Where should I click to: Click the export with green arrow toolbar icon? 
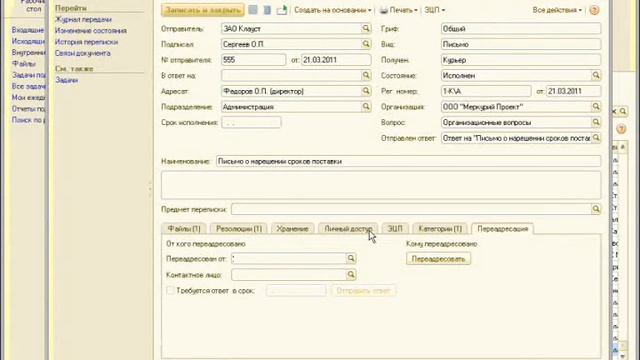[x=282, y=10]
